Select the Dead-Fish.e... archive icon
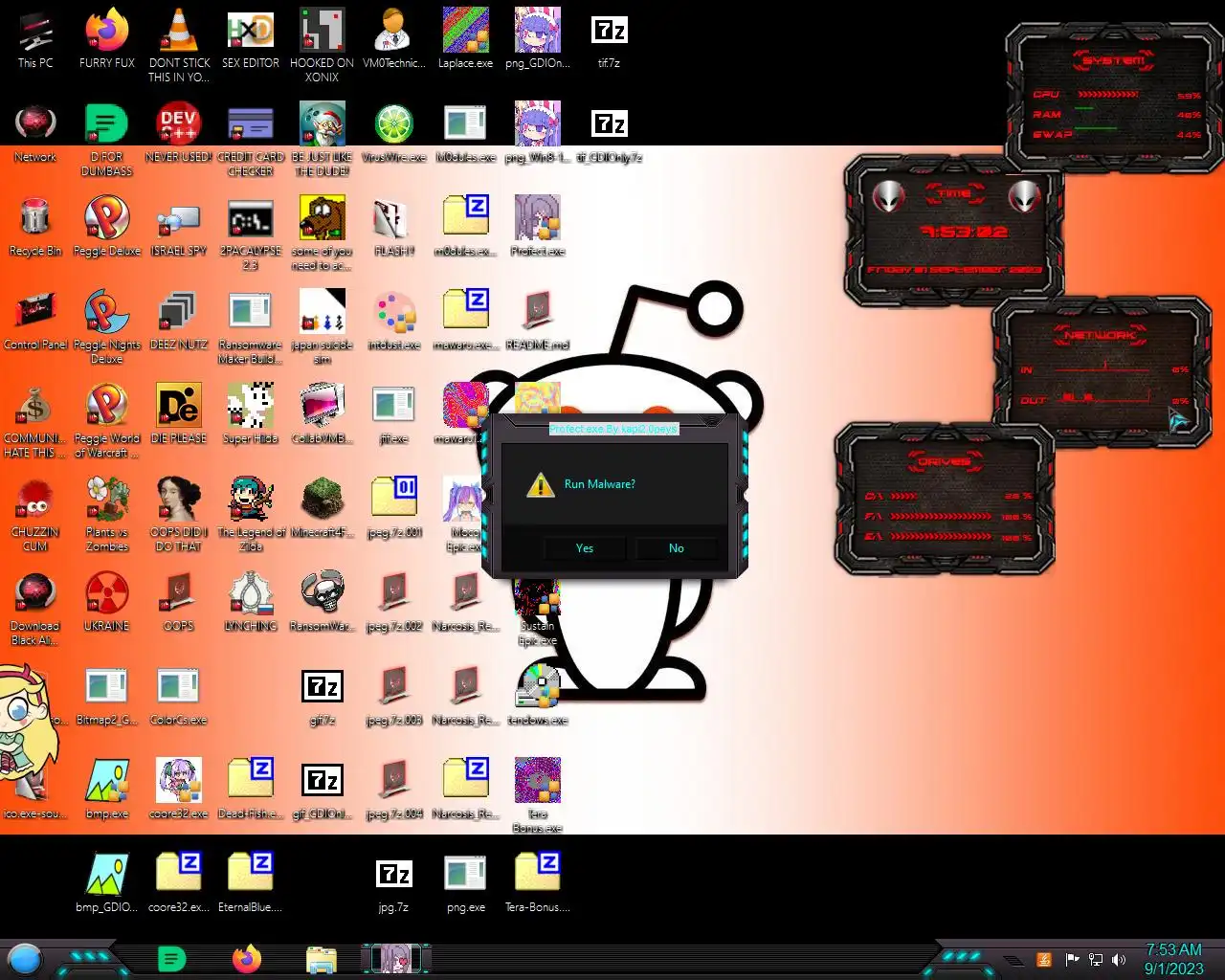The width and height of the screenshot is (1225, 980). [251, 790]
